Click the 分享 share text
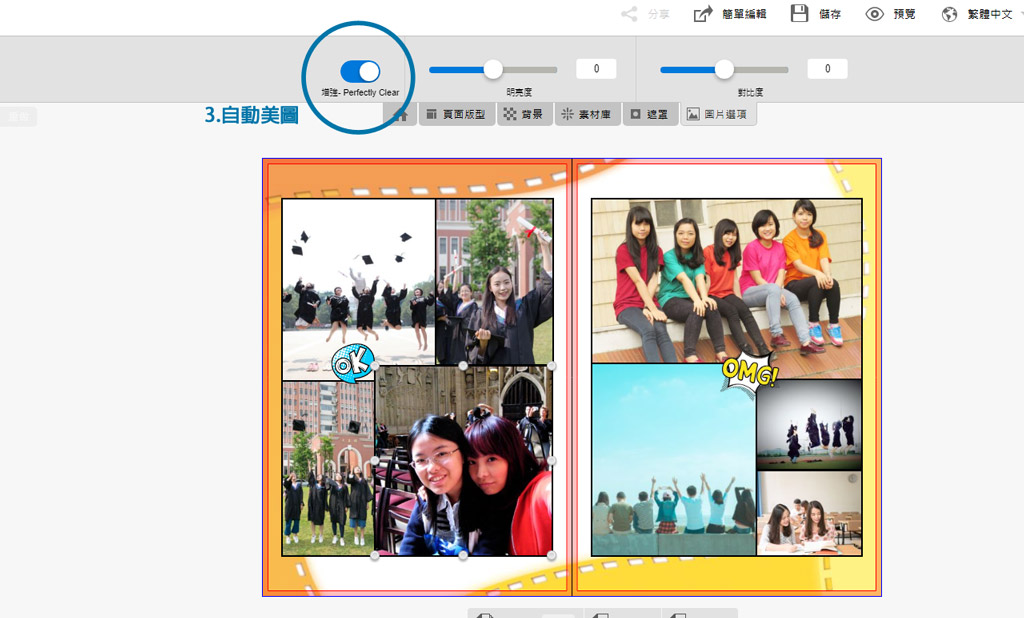1024x618 pixels. pyautogui.click(x=659, y=14)
